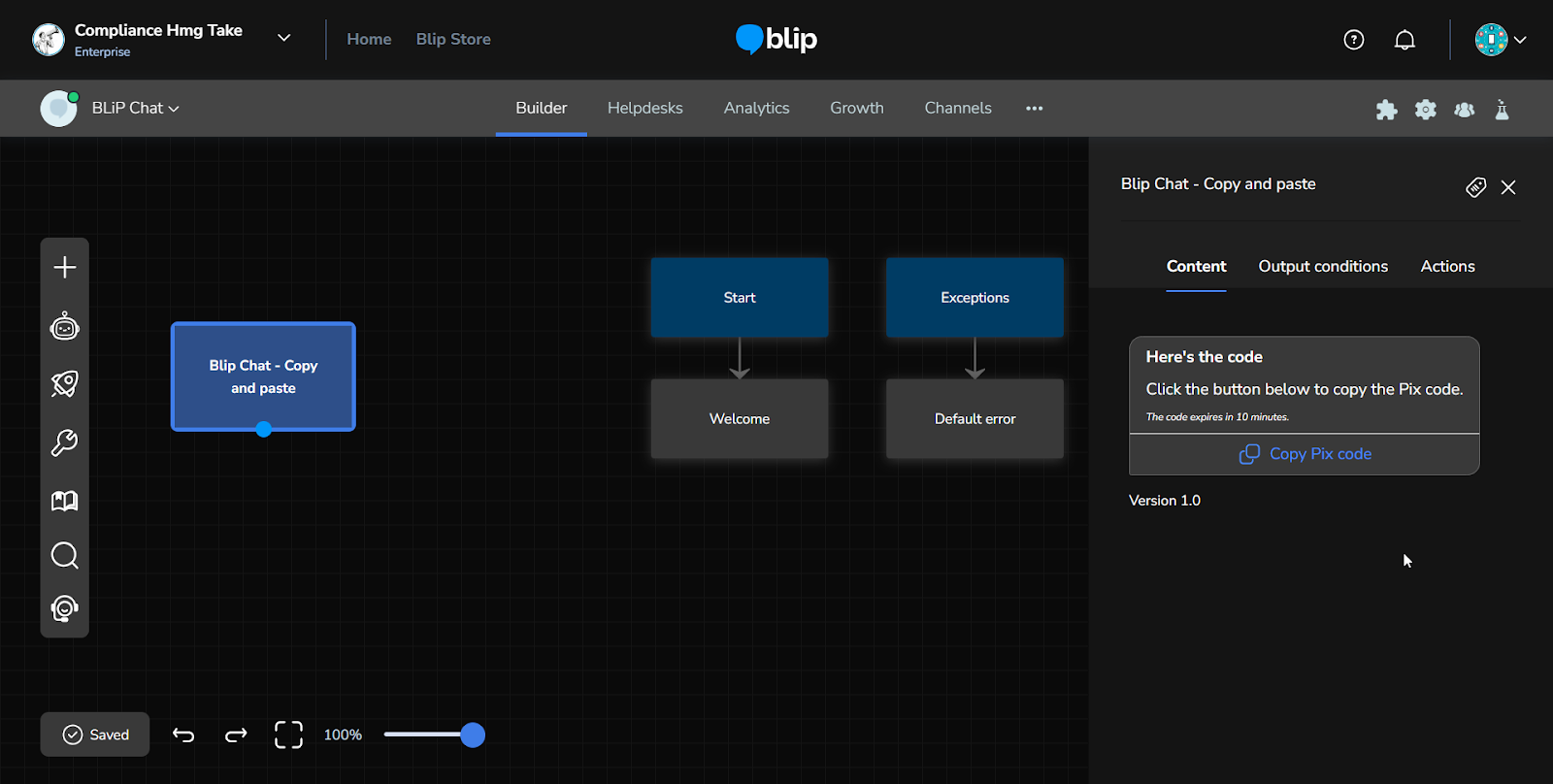Select the Welcome block on canvas

click(740, 419)
